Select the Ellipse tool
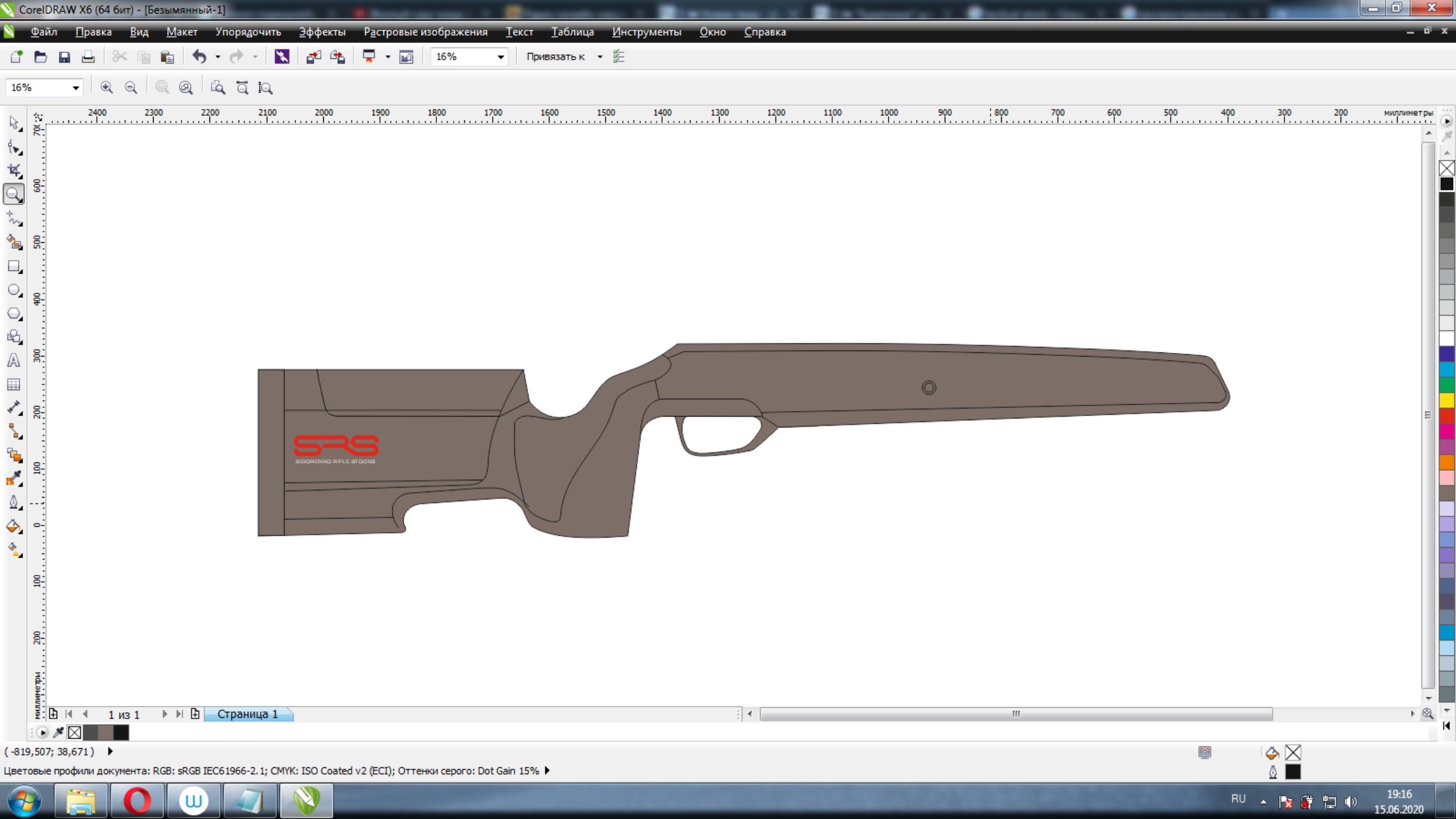 click(x=14, y=290)
